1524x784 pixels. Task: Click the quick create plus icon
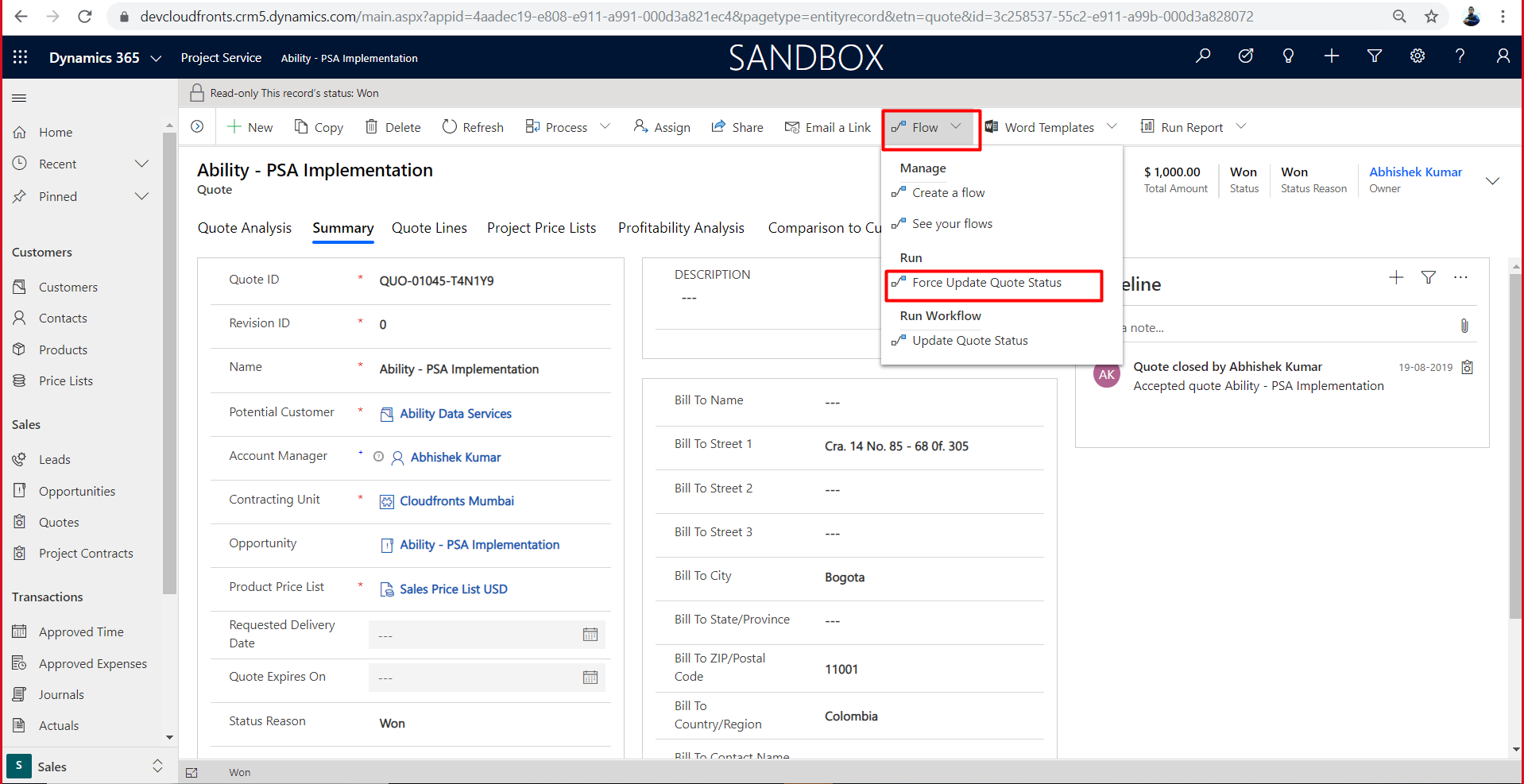(x=1332, y=56)
